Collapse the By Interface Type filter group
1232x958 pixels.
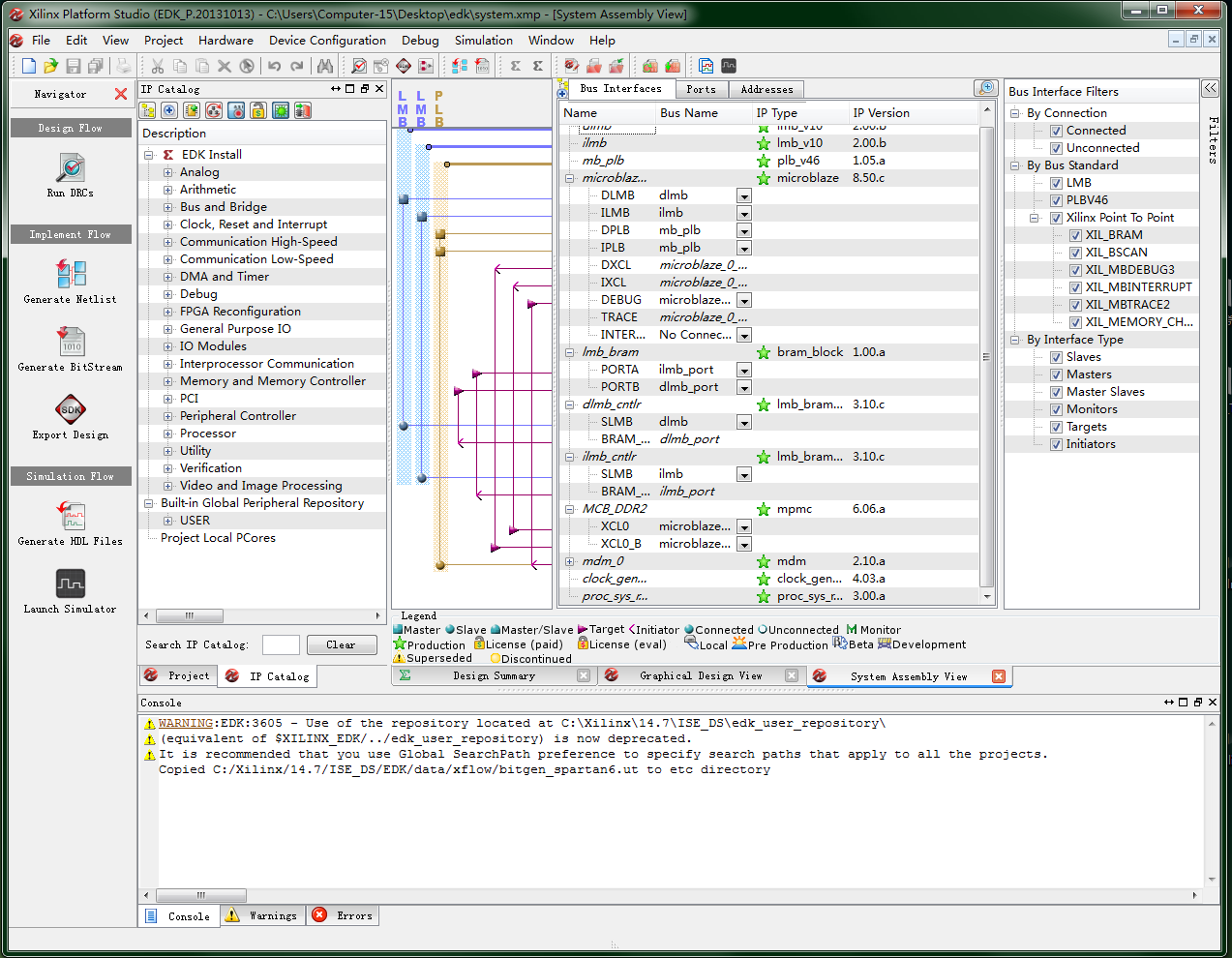point(1015,340)
